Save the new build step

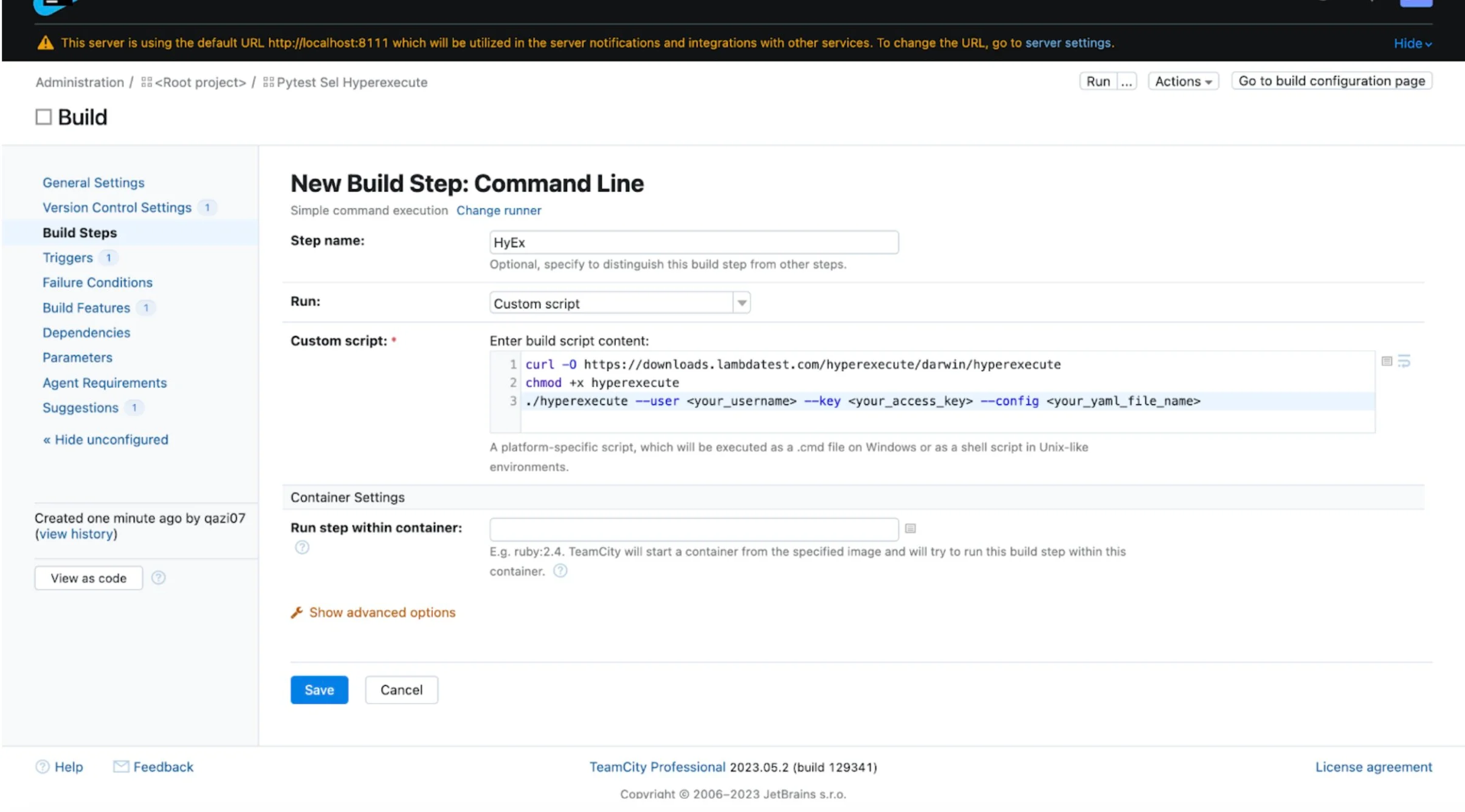pyautogui.click(x=319, y=690)
